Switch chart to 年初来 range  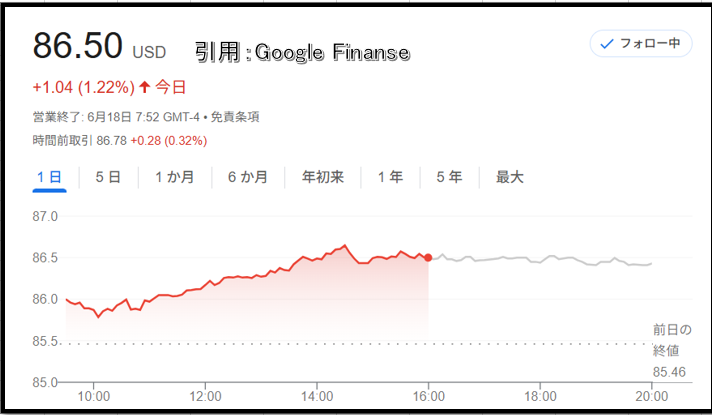(323, 177)
